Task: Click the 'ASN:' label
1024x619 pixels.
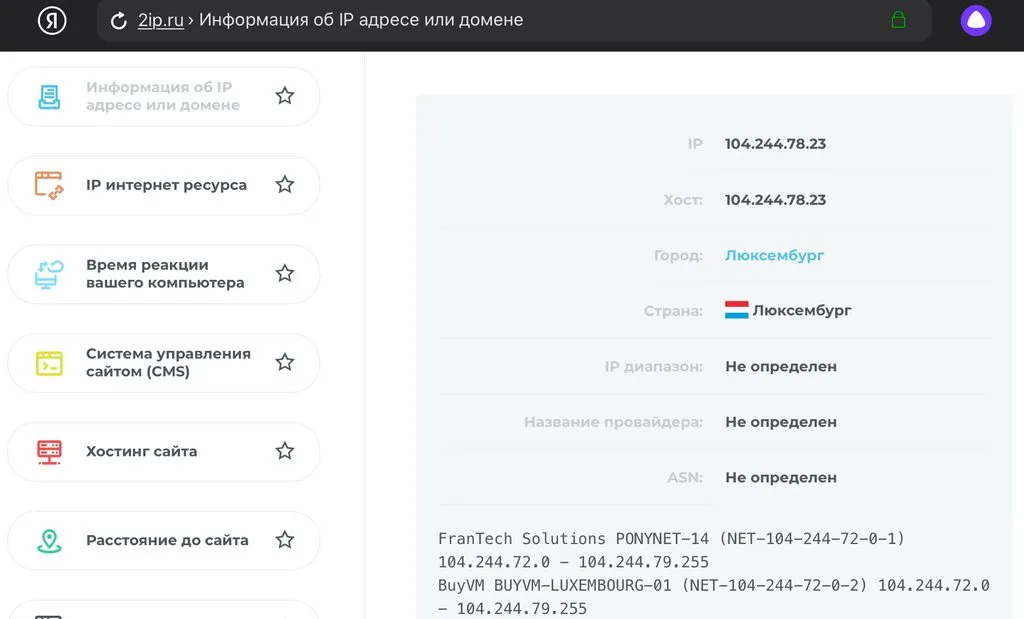Action: [x=685, y=477]
